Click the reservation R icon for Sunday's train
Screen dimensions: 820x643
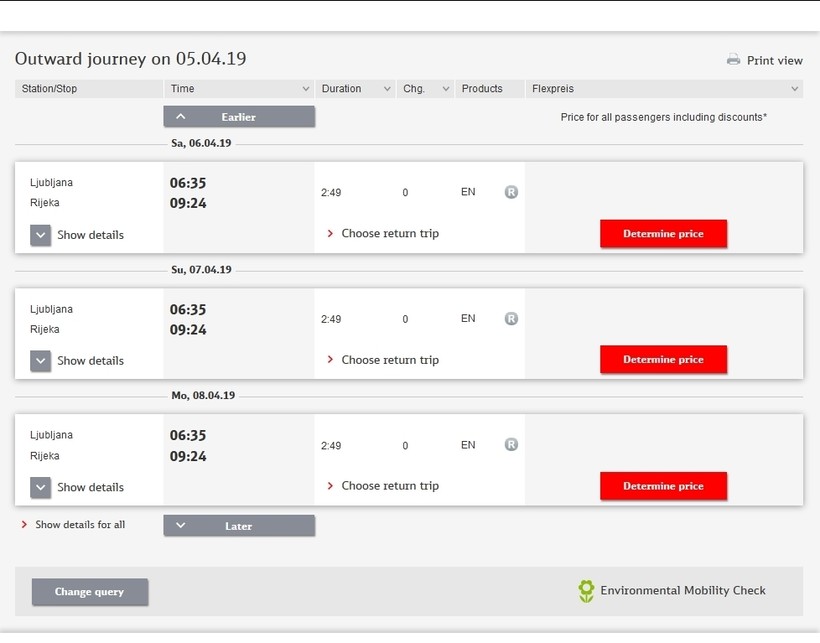point(511,319)
